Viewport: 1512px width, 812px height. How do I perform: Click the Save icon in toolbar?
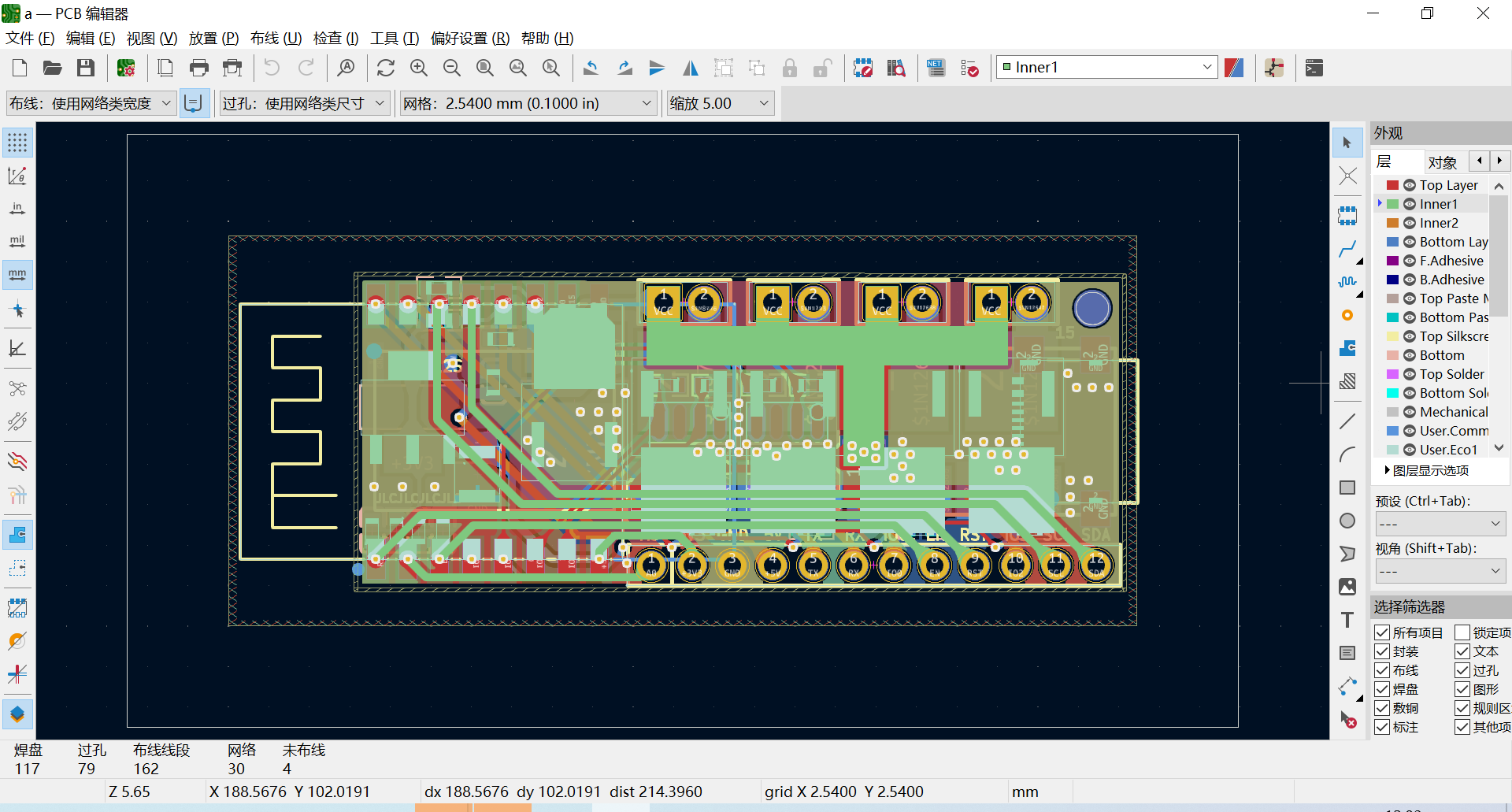(86, 68)
